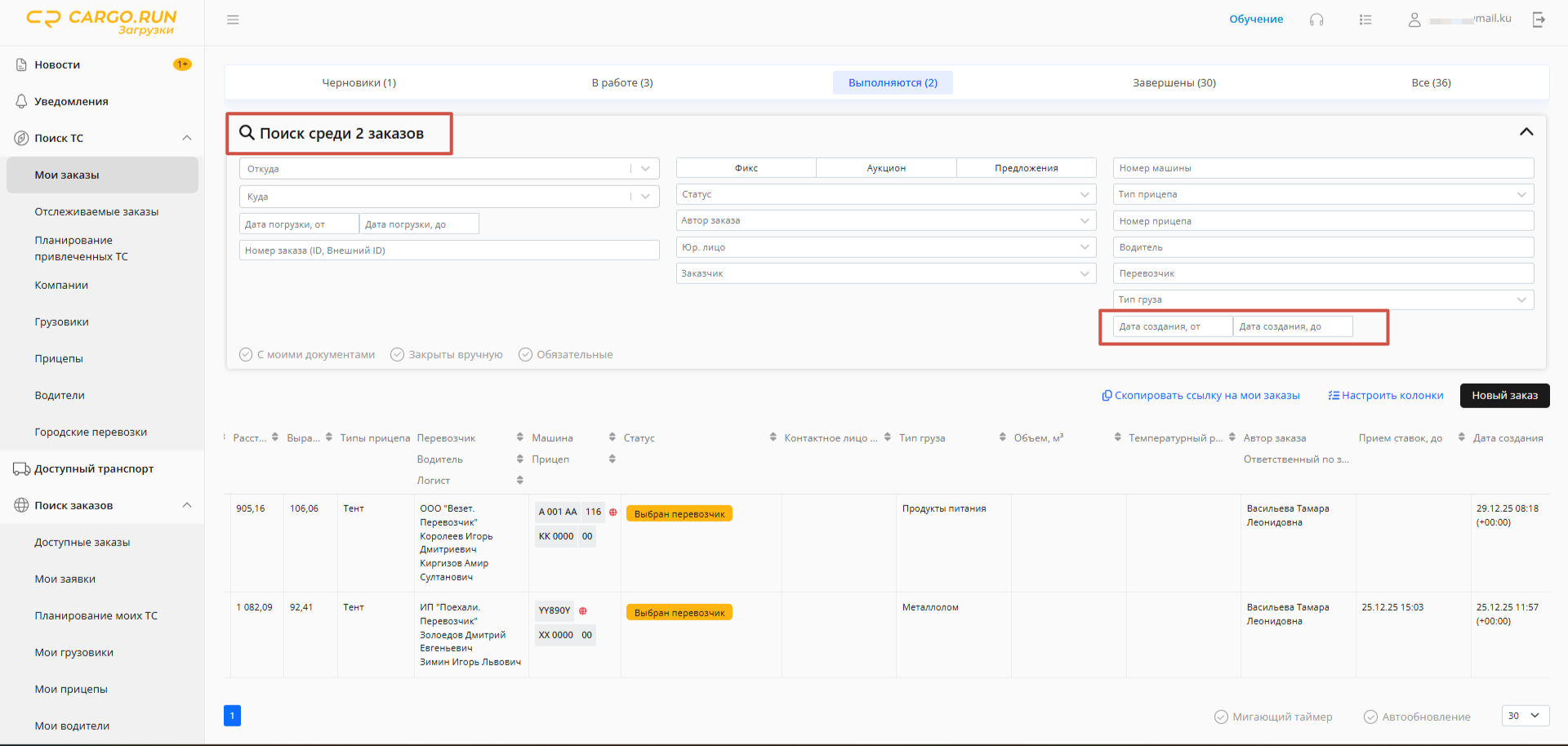Open the hamburger menu icon
Screen dimensions: 1568x746
(233, 20)
